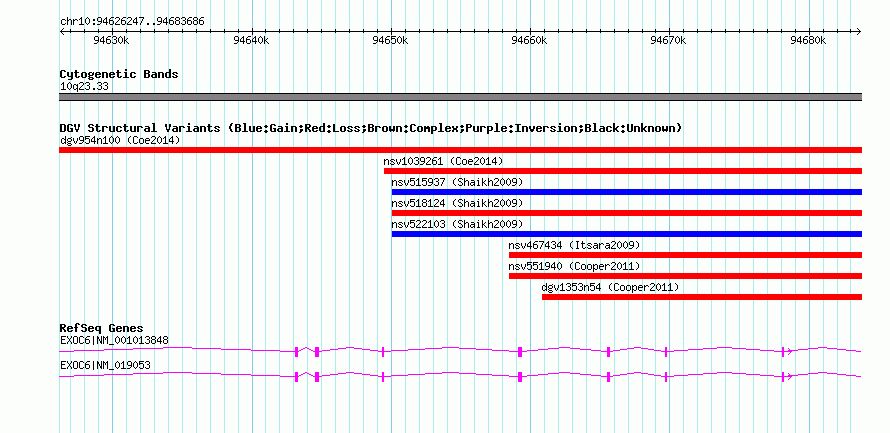Click the 94650k ruler tick label

click(x=391, y=40)
